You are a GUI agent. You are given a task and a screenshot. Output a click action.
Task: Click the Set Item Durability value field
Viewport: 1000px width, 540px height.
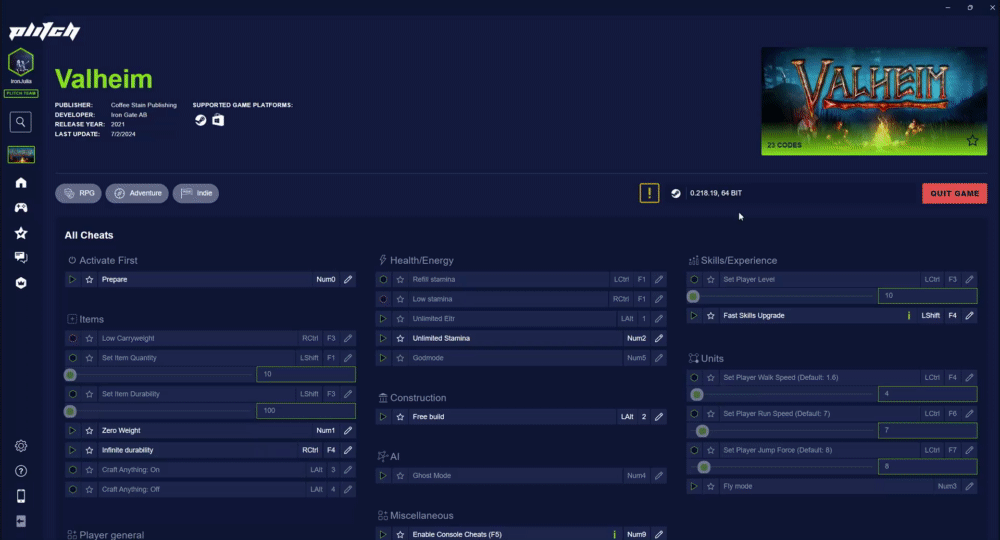306,411
